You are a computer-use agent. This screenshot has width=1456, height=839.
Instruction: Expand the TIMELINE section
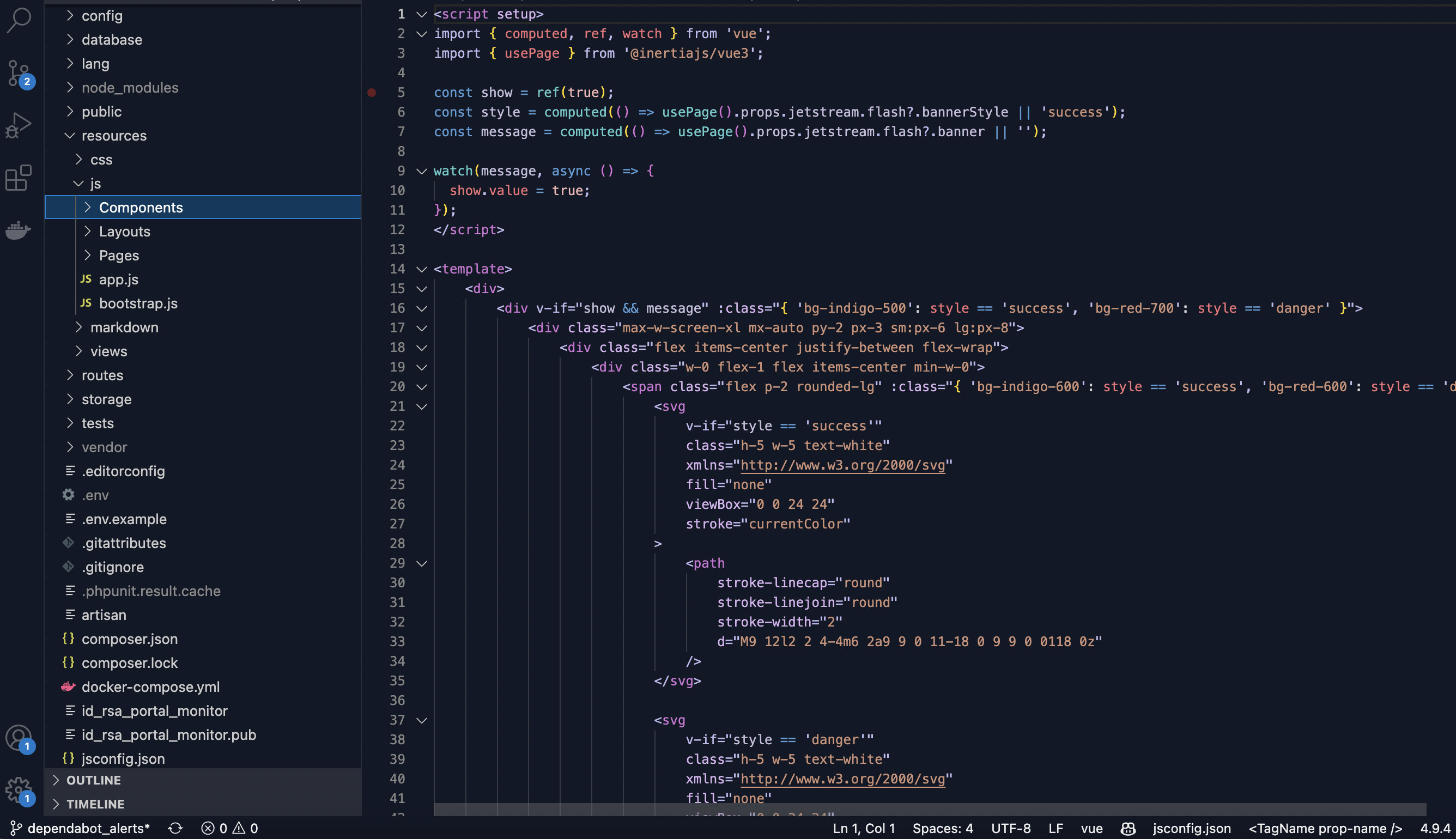tap(95, 804)
